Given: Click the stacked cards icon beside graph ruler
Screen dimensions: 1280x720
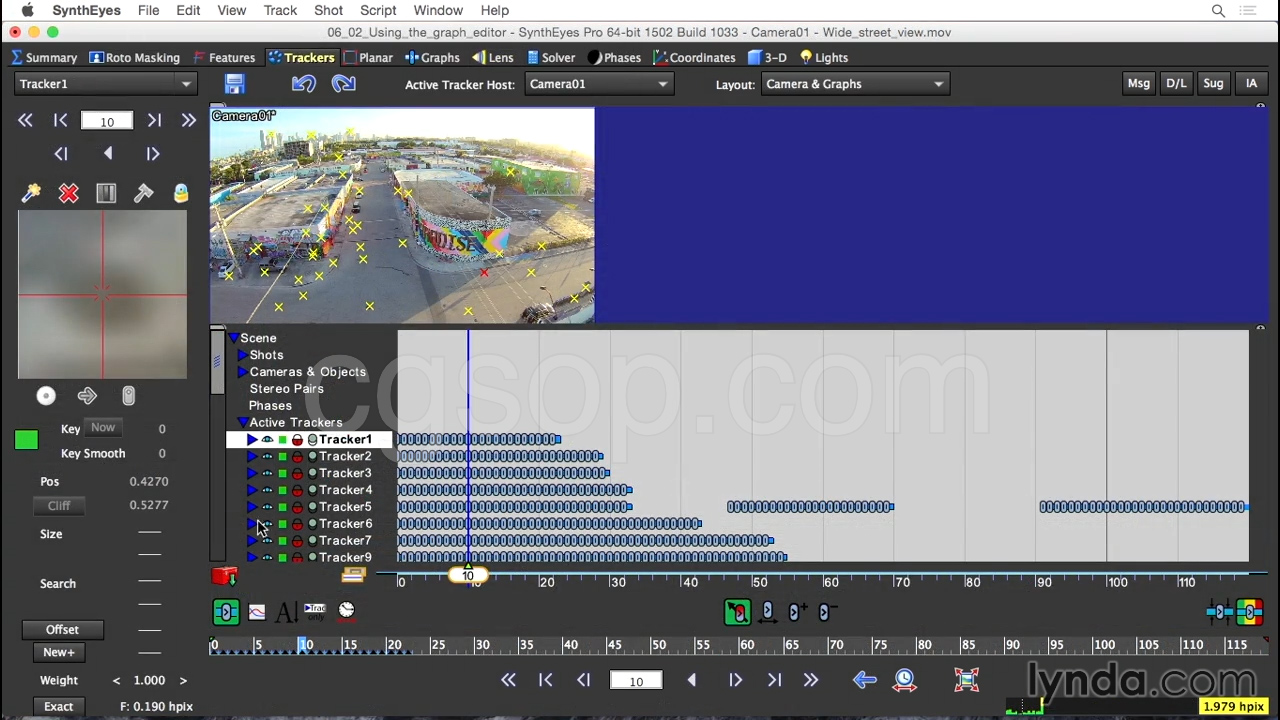Looking at the screenshot, I should [x=353, y=575].
